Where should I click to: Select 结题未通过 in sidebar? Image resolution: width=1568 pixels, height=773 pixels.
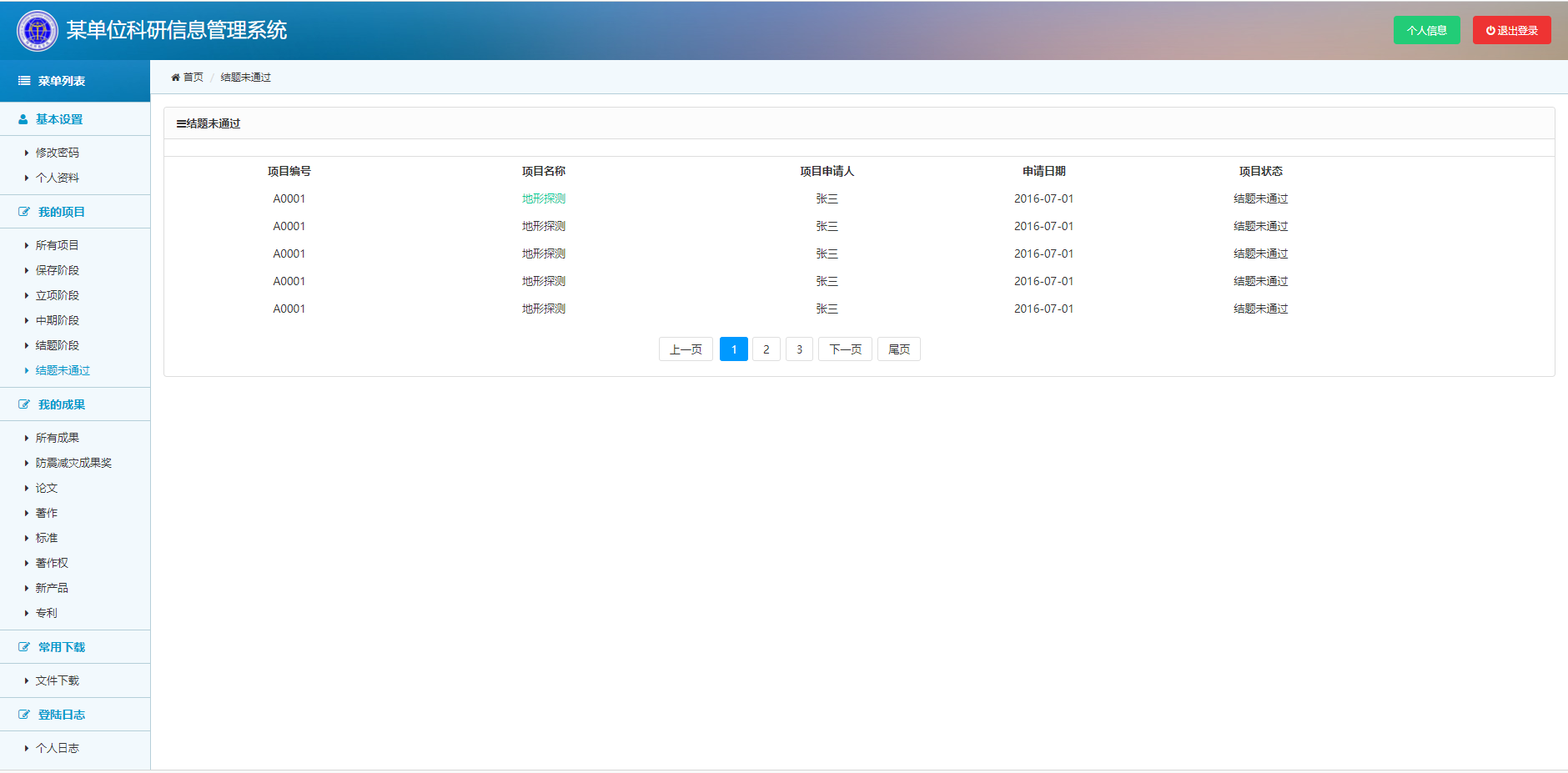[63, 370]
